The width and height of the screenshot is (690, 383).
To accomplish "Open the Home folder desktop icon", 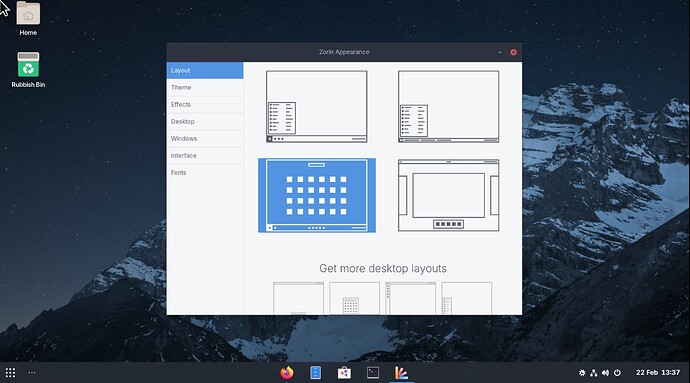I will [x=28, y=19].
